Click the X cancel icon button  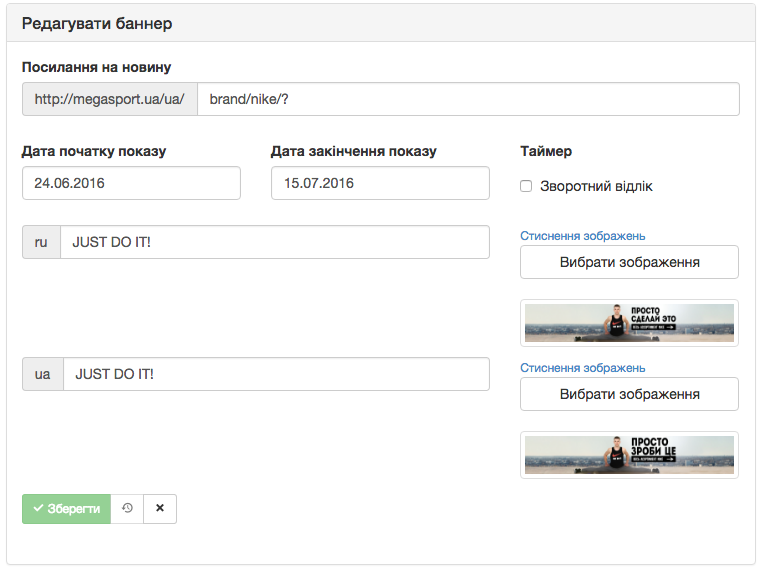160,508
